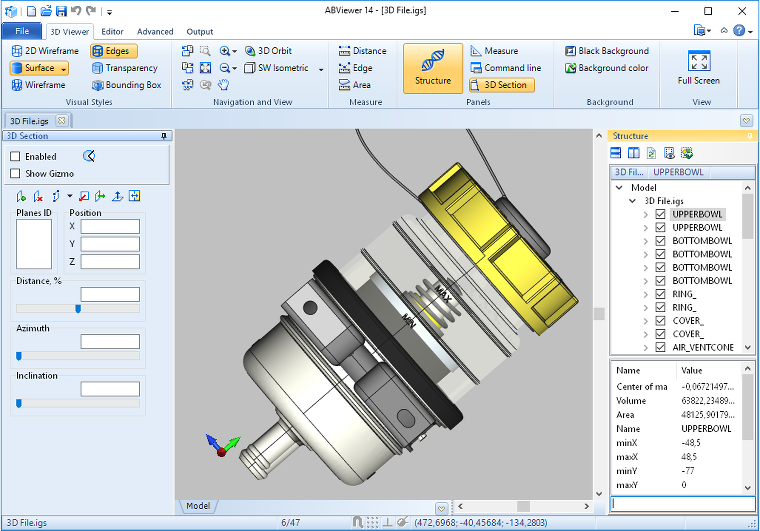Choose the Distance measure tool
This screenshot has height=531, width=760.
pyautogui.click(x=363, y=51)
